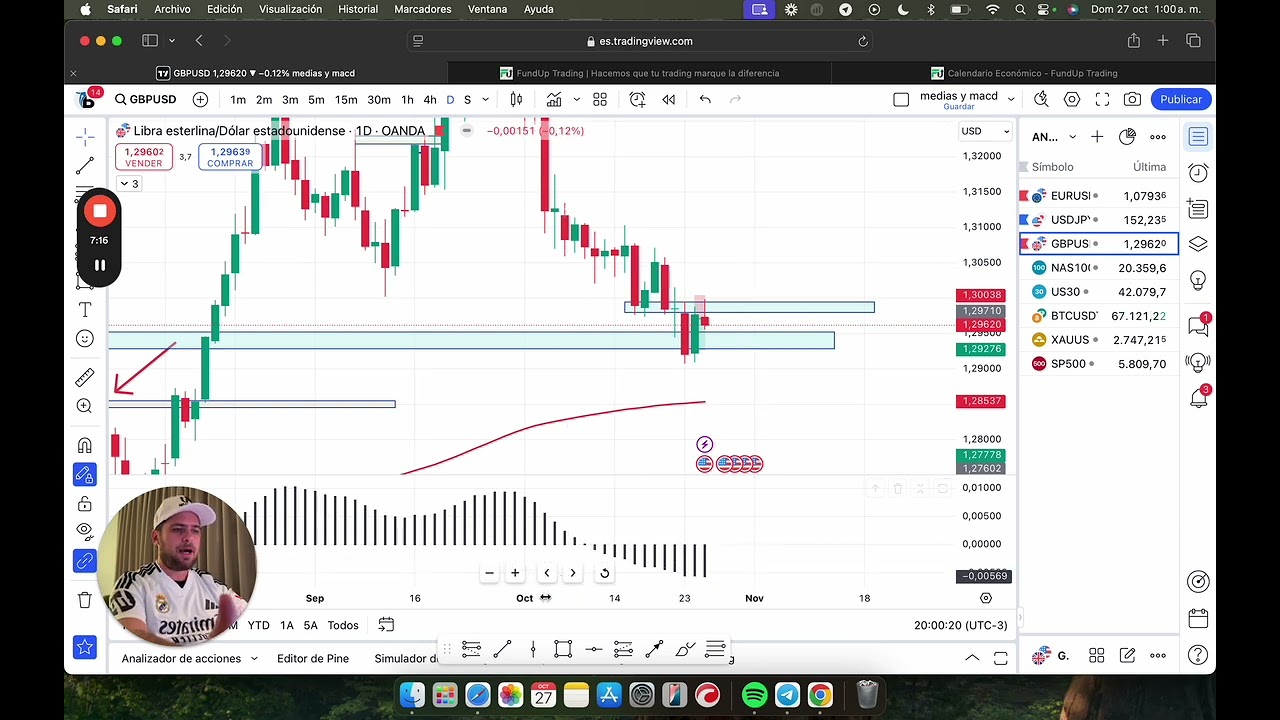Open the emoji icons tool
This screenshot has height=720, width=1280.
click(x=85, y=339)
